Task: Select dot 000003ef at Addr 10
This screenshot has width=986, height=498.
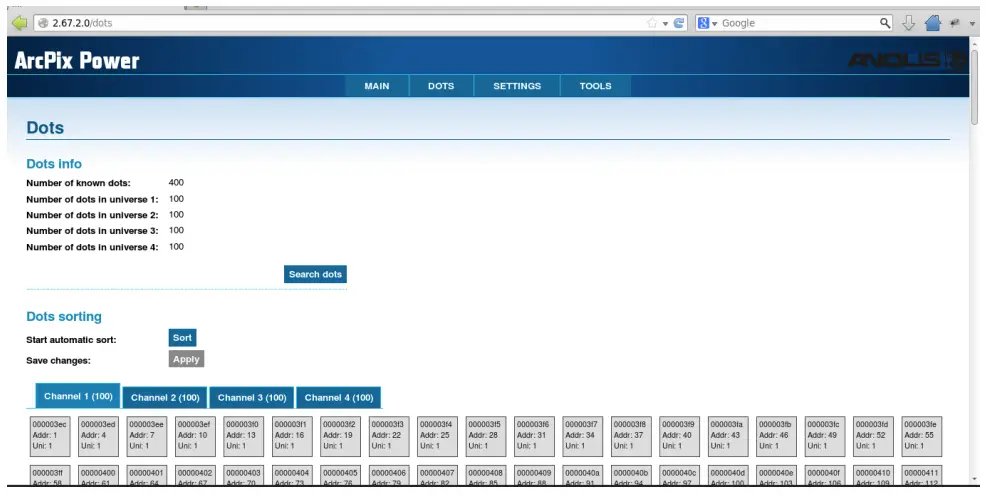Action: tap(195, 436)
